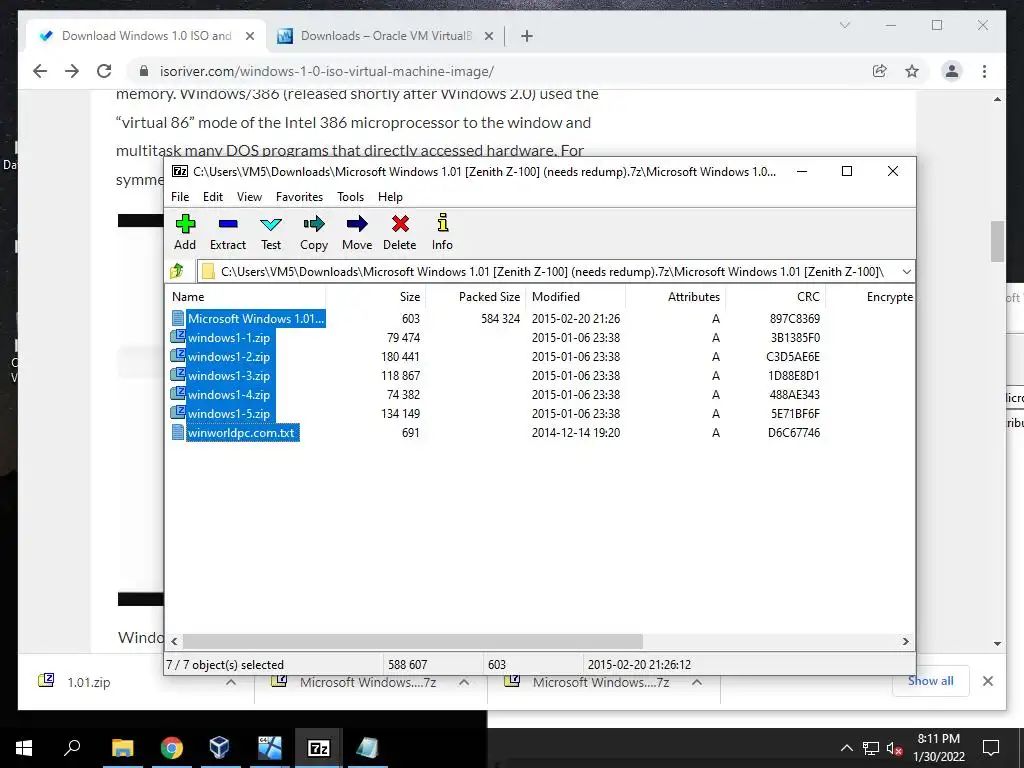Open taskbar Search

point(72,748)
